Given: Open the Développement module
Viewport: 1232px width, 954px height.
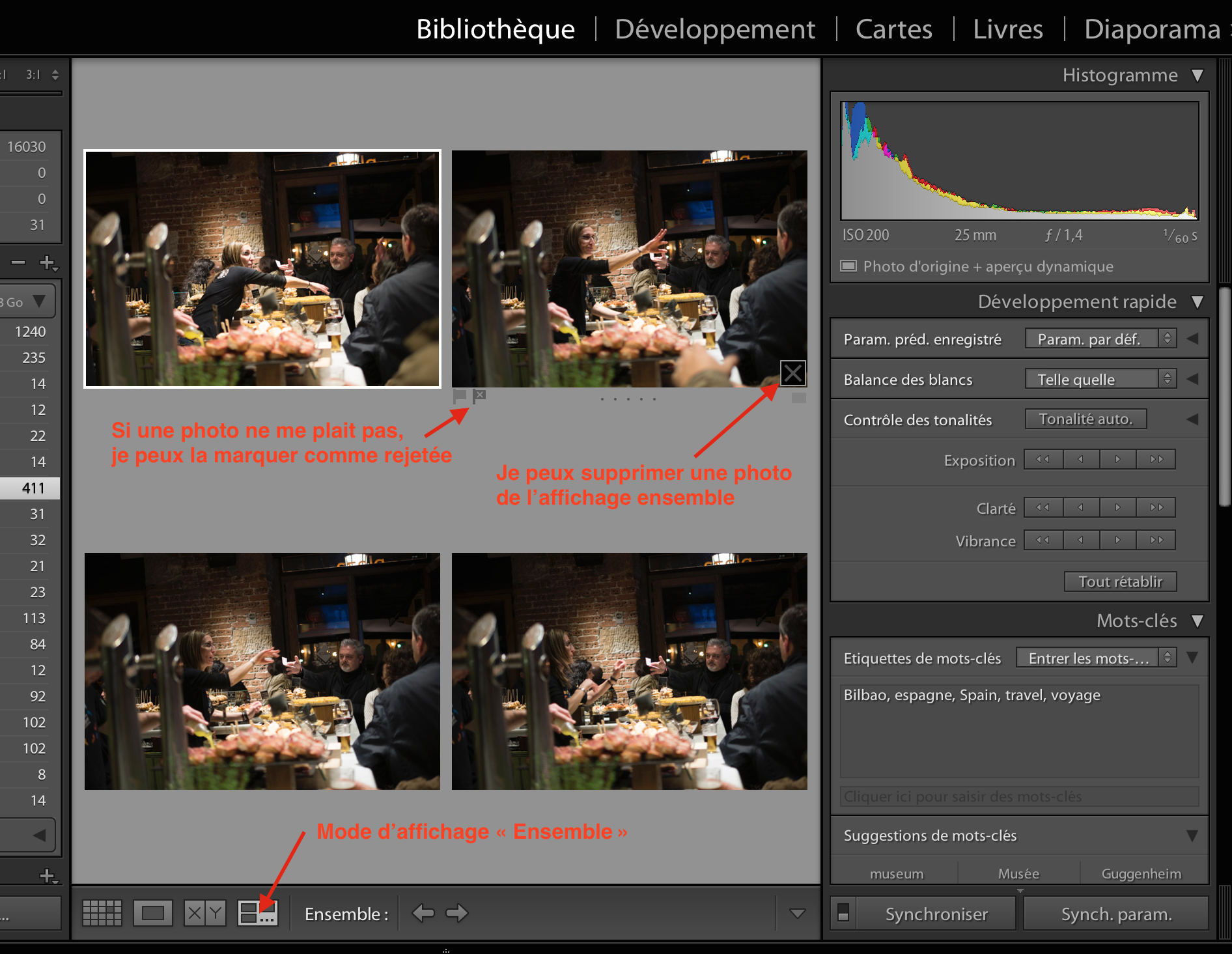Looking at the screenshot, I should 714,29.
